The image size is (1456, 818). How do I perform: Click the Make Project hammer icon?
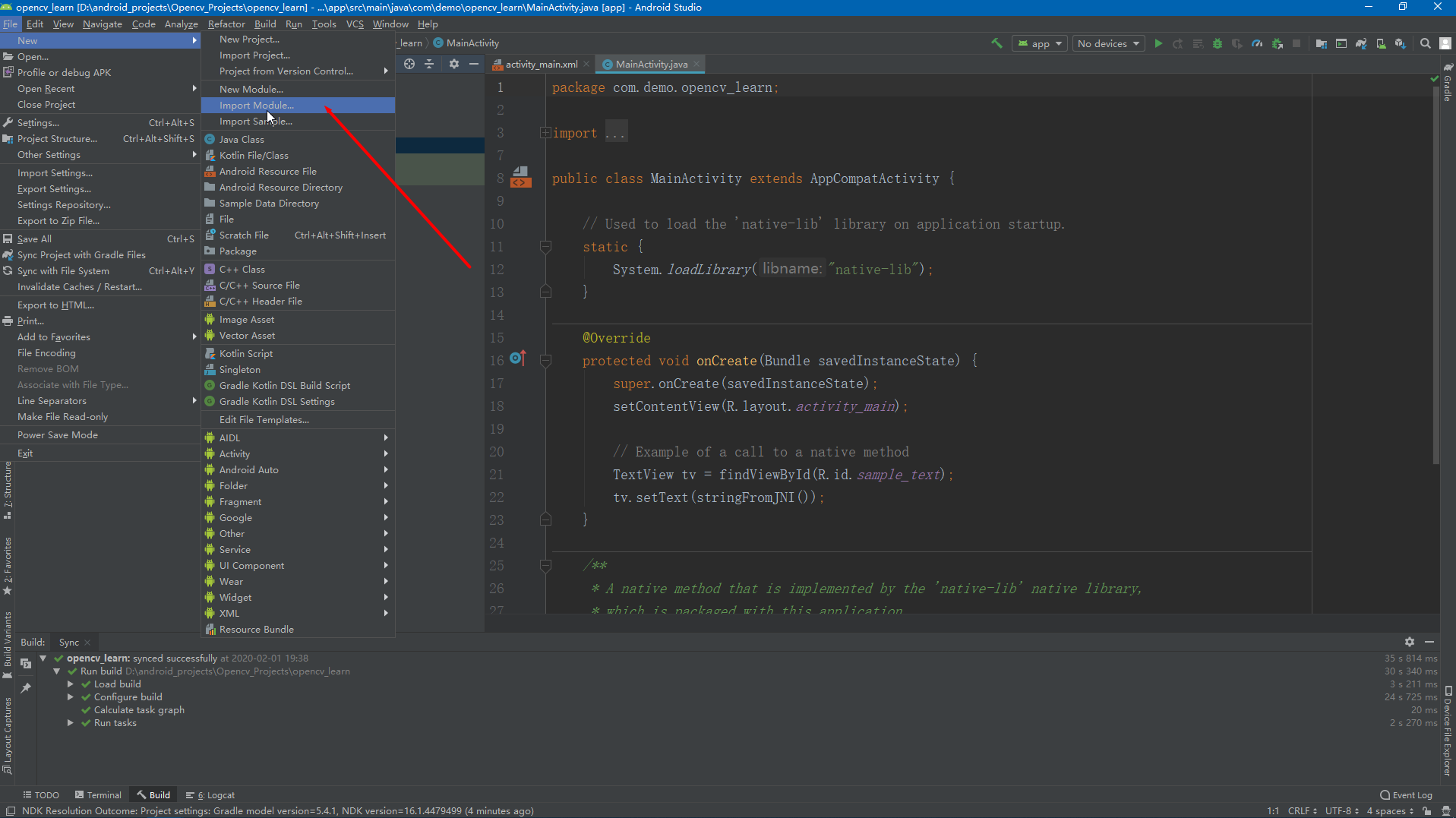996,43
